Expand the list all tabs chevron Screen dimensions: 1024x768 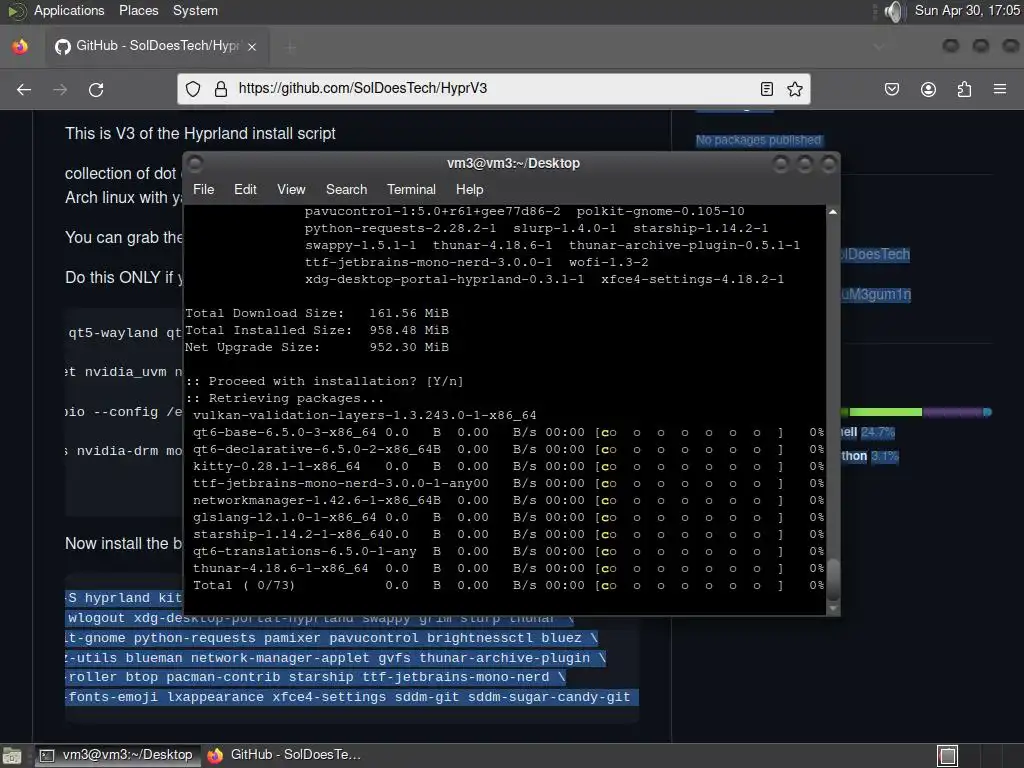click(x=879, y=46)
